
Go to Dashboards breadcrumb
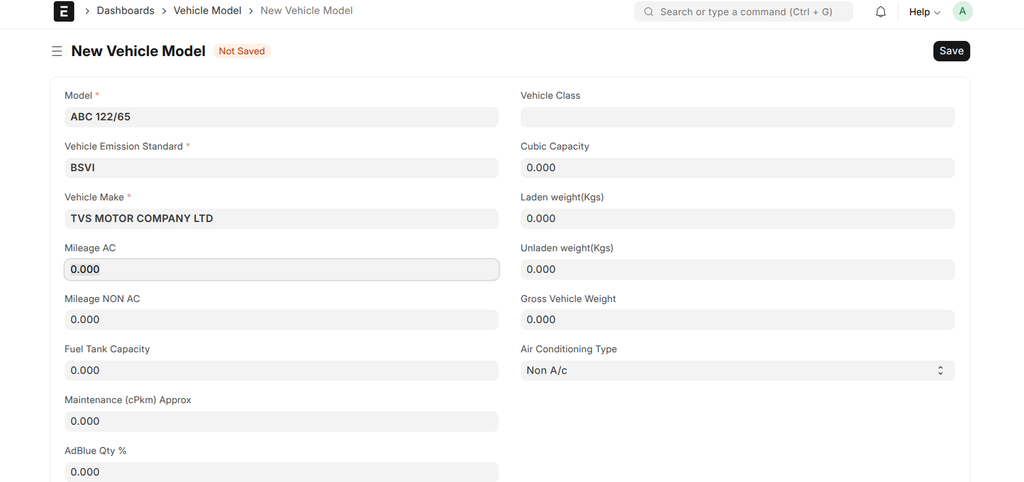pos(125,11)
